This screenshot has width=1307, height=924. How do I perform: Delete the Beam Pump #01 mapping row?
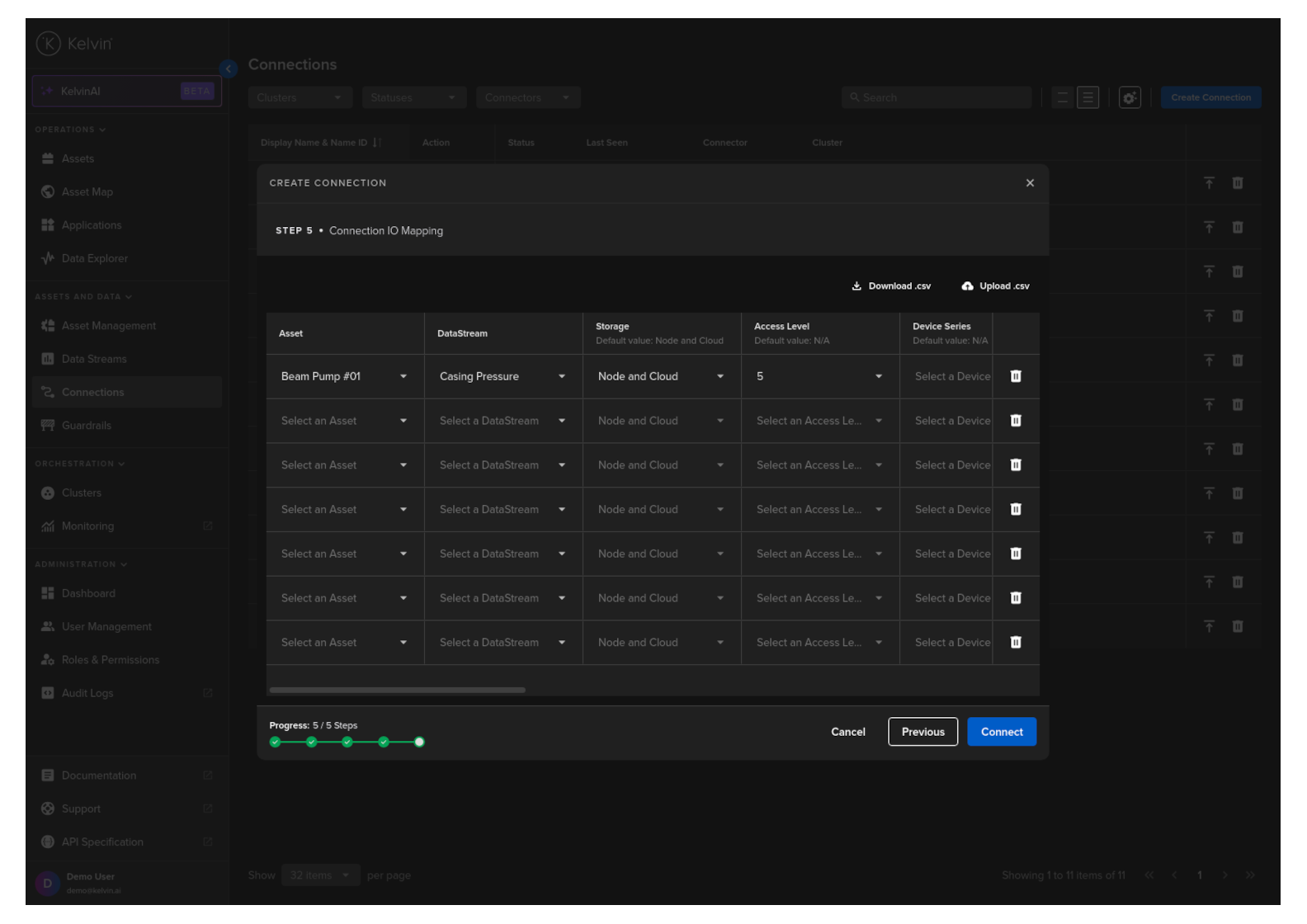tap(1016, 376)
